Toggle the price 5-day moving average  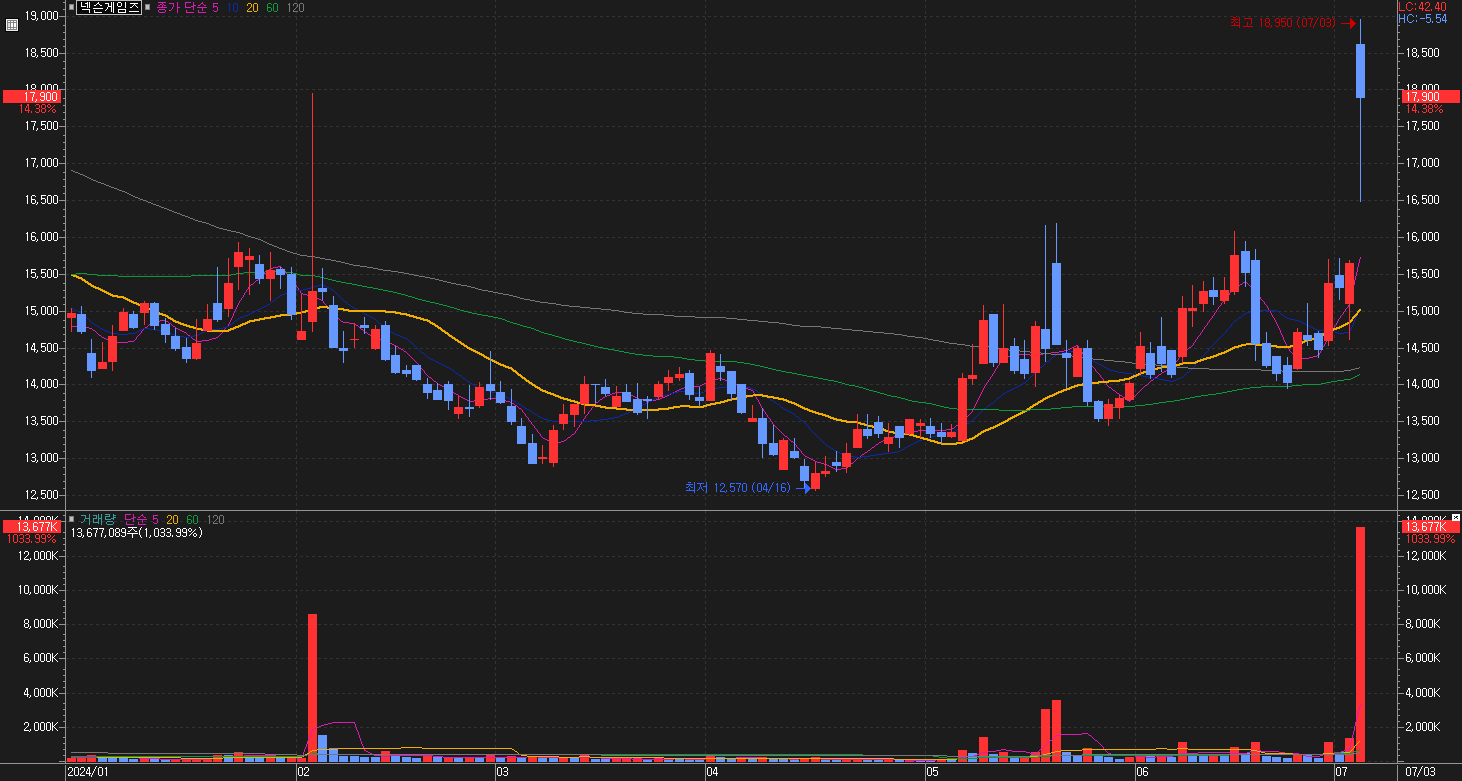point(215,7)
